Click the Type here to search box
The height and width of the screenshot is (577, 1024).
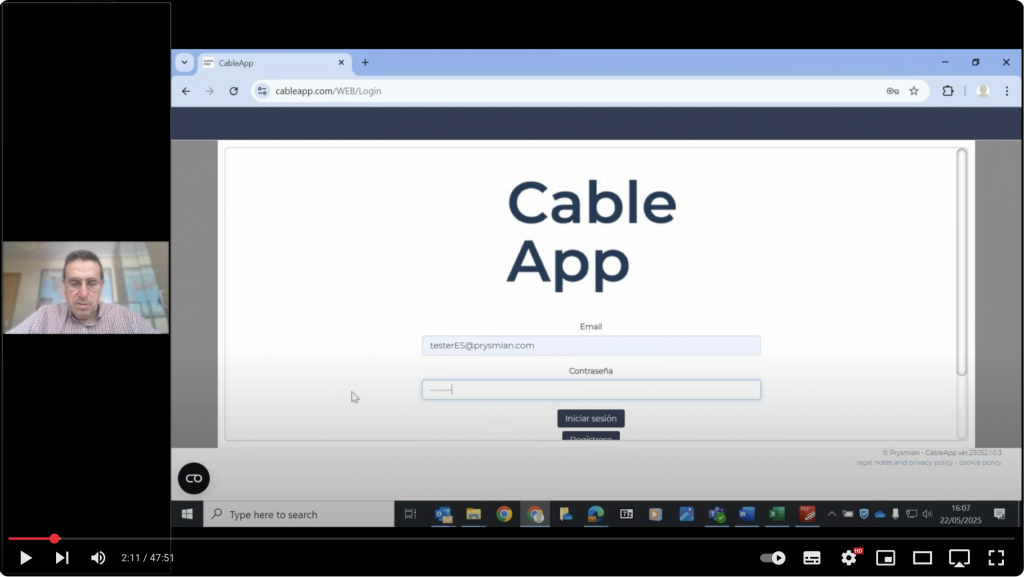click(x=299, y=514)
